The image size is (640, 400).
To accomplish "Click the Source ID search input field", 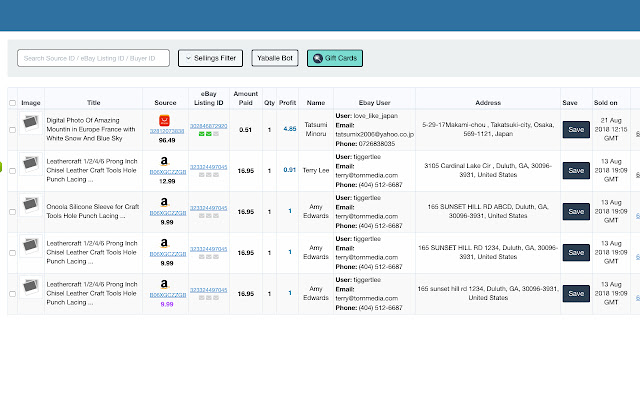I will [x=93, y=59].
